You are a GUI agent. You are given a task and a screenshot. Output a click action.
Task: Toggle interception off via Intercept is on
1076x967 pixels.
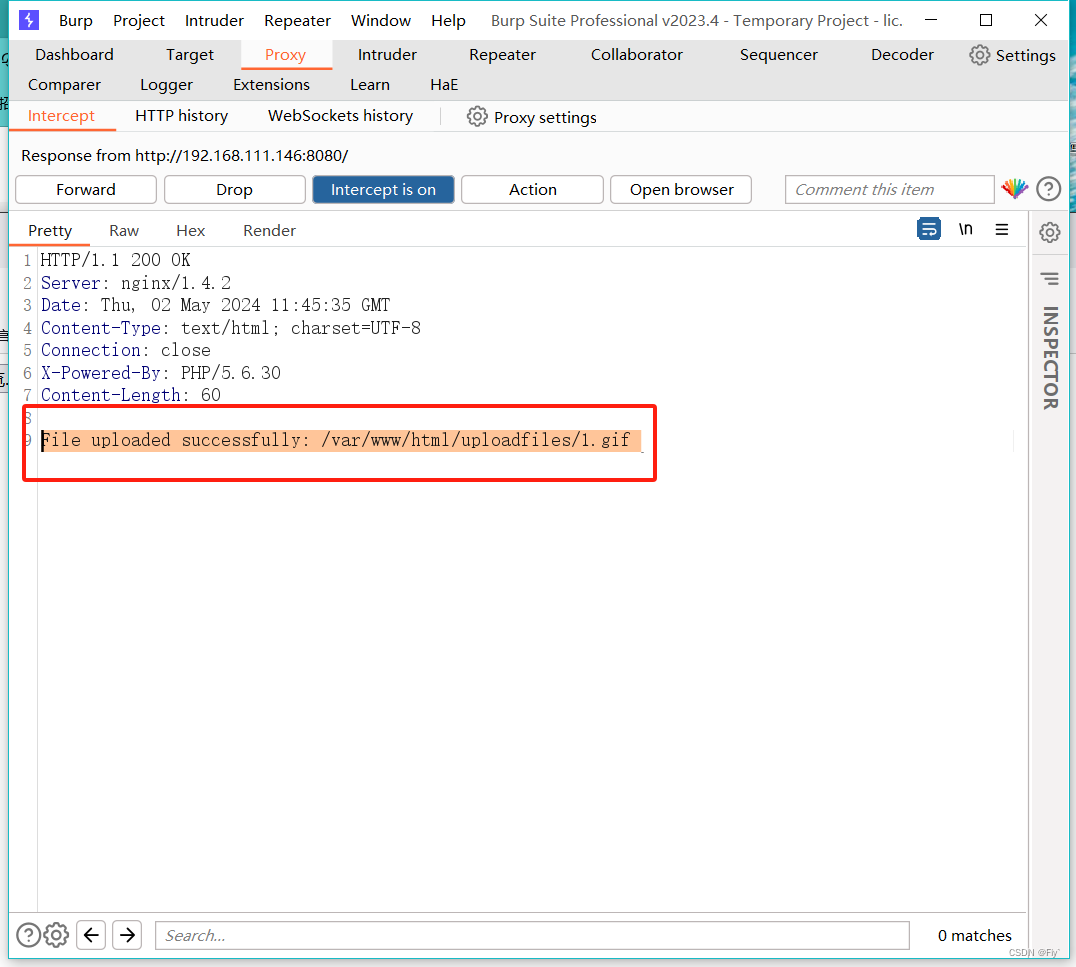pos(383,189)
